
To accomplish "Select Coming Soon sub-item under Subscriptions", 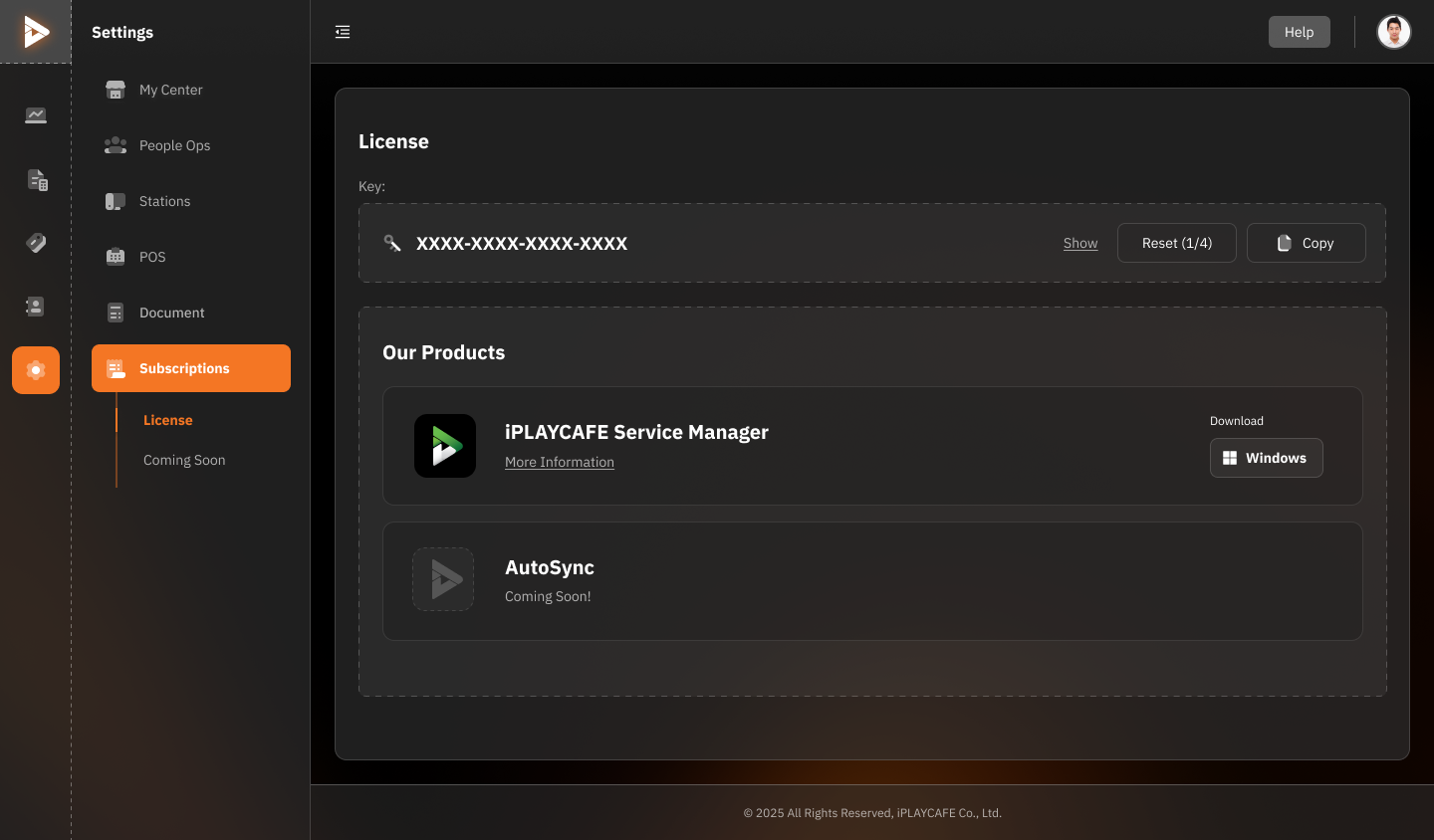I will click(x=184, y=460).
